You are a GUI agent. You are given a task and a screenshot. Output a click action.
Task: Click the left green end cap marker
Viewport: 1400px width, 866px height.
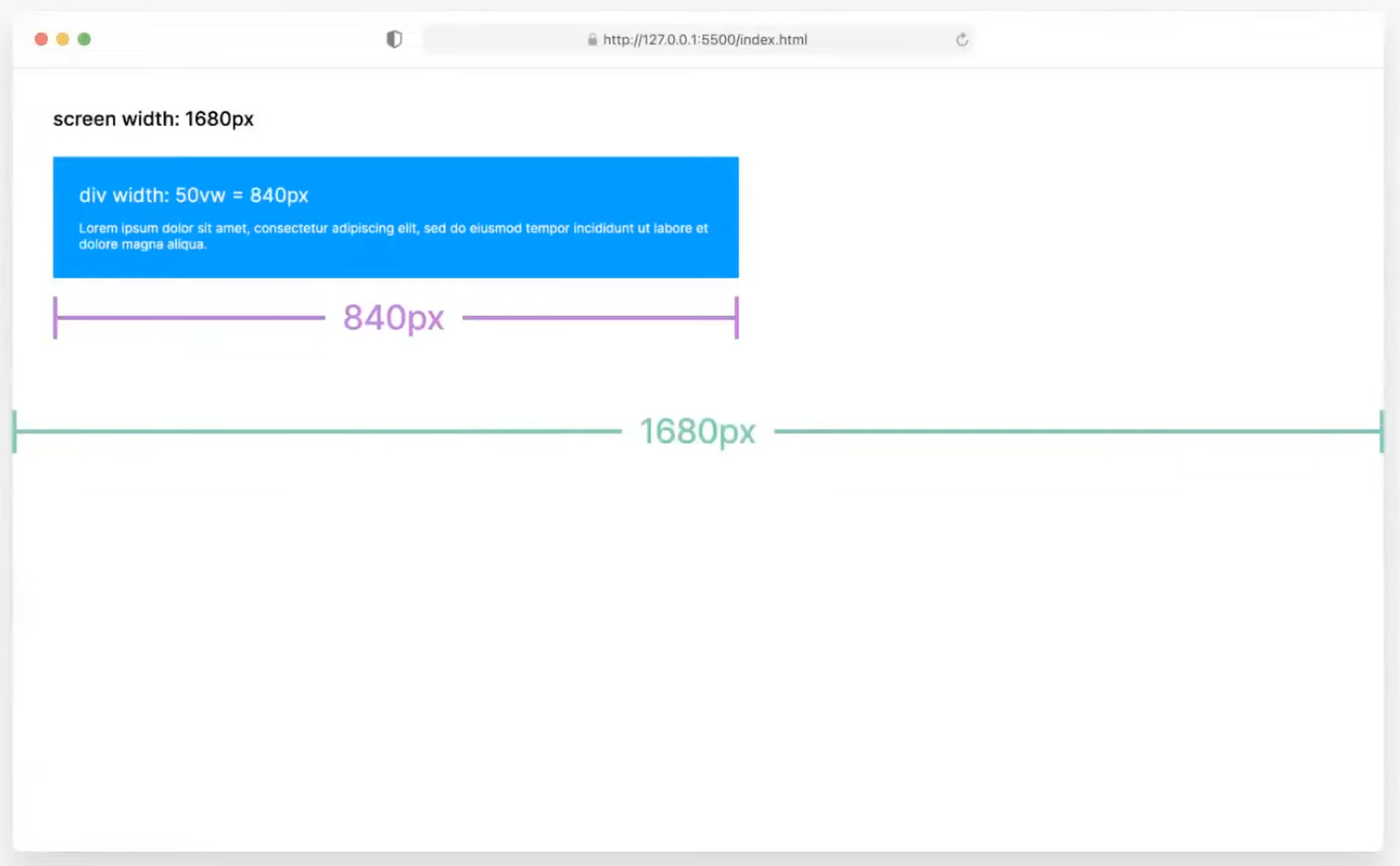(15, 431)
